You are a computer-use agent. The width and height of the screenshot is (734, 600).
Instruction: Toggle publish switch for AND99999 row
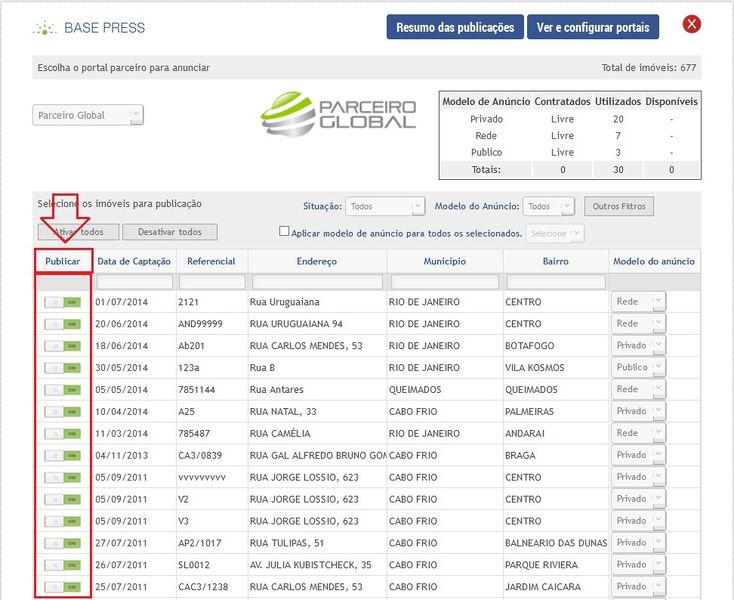point(61,323)
